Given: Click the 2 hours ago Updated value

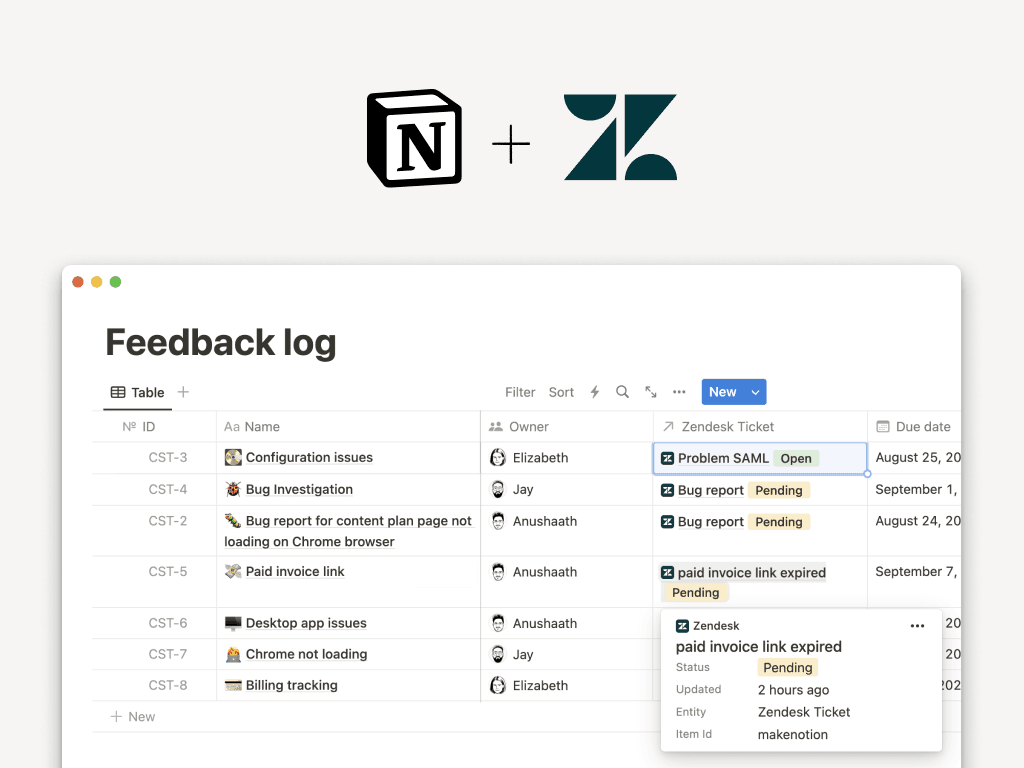Looking at the screenshot, I should (793, 690).
